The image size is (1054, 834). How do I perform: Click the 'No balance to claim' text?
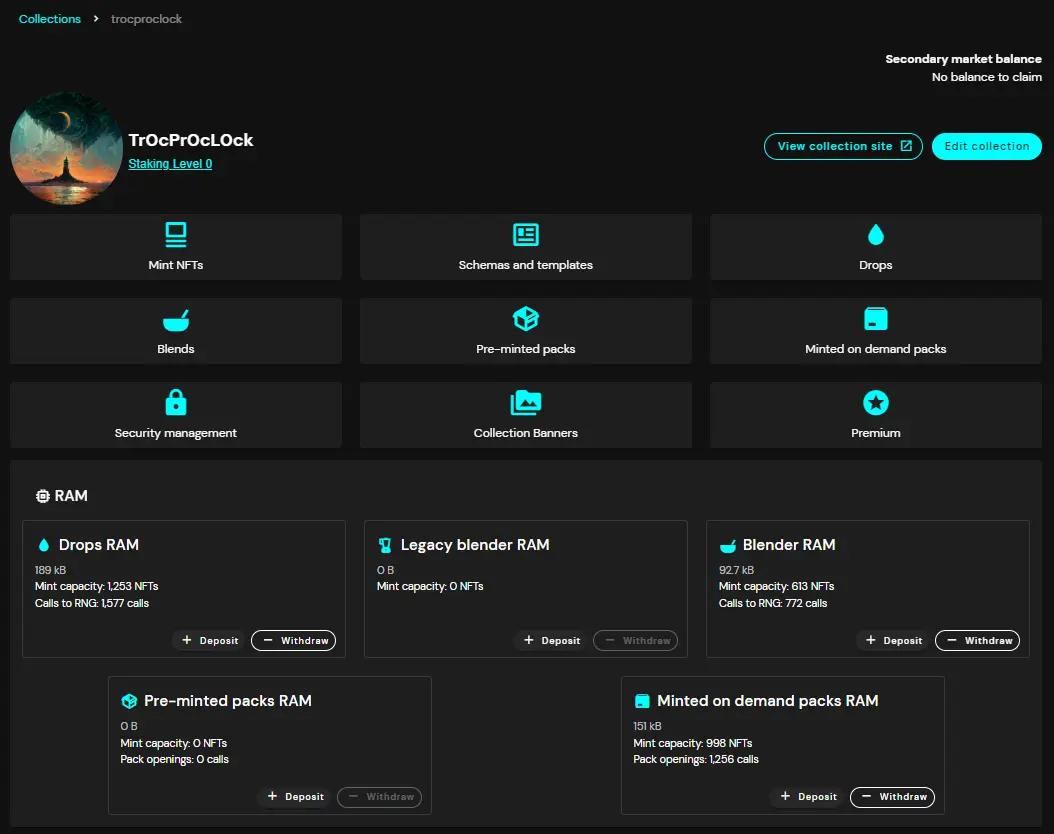[x=987, y=77]
